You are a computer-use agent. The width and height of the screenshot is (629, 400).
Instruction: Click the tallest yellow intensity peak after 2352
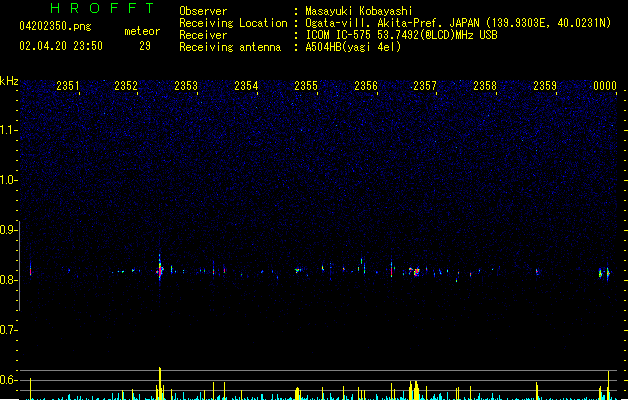point(160,383)
